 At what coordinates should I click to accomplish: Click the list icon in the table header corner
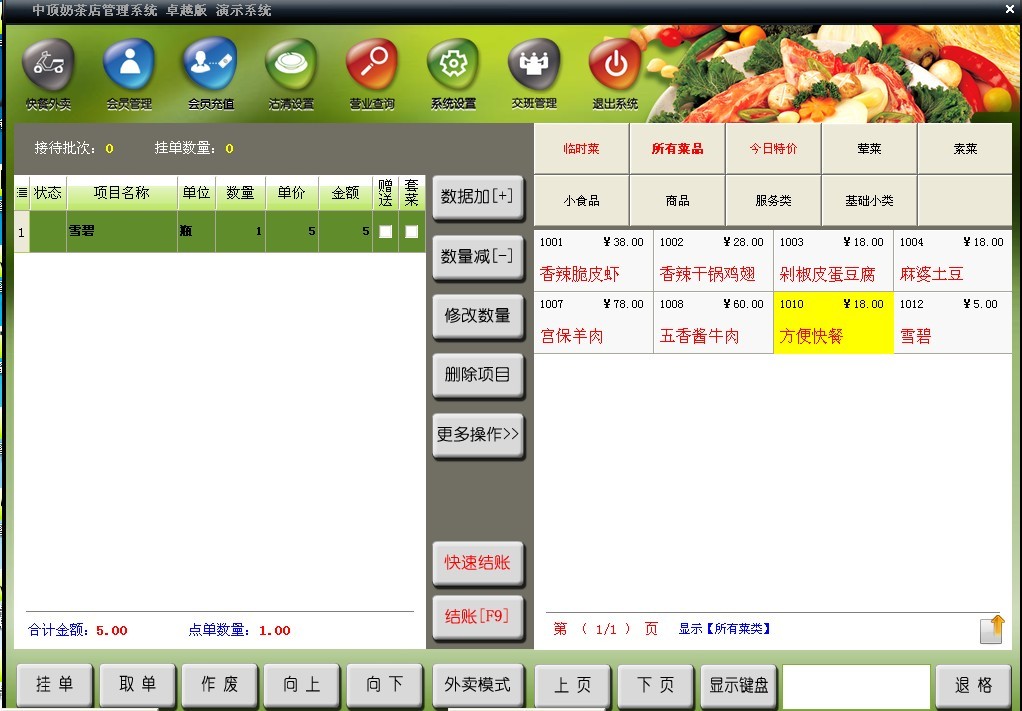tap(22, 193)
